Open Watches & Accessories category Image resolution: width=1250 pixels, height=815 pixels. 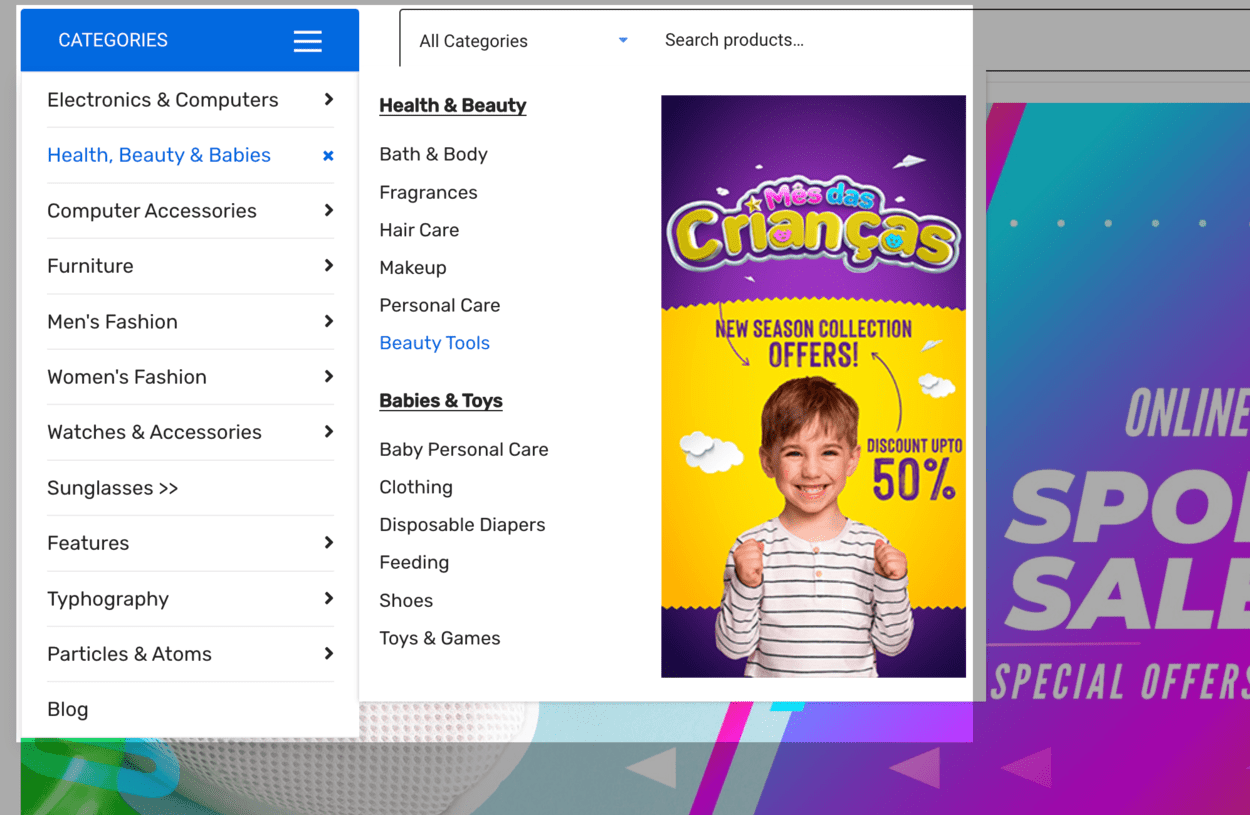pos(154,432)
